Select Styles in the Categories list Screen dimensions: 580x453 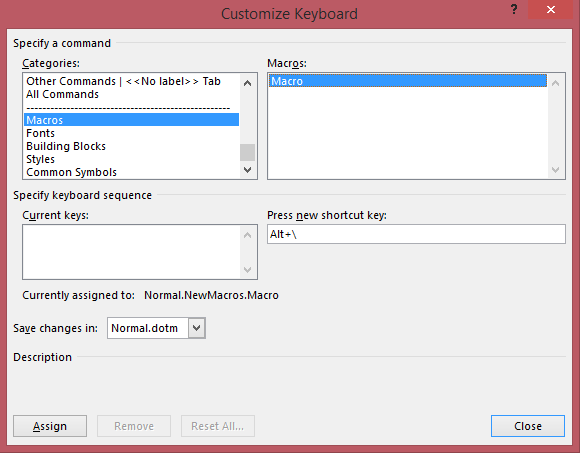tap(131, 159)
